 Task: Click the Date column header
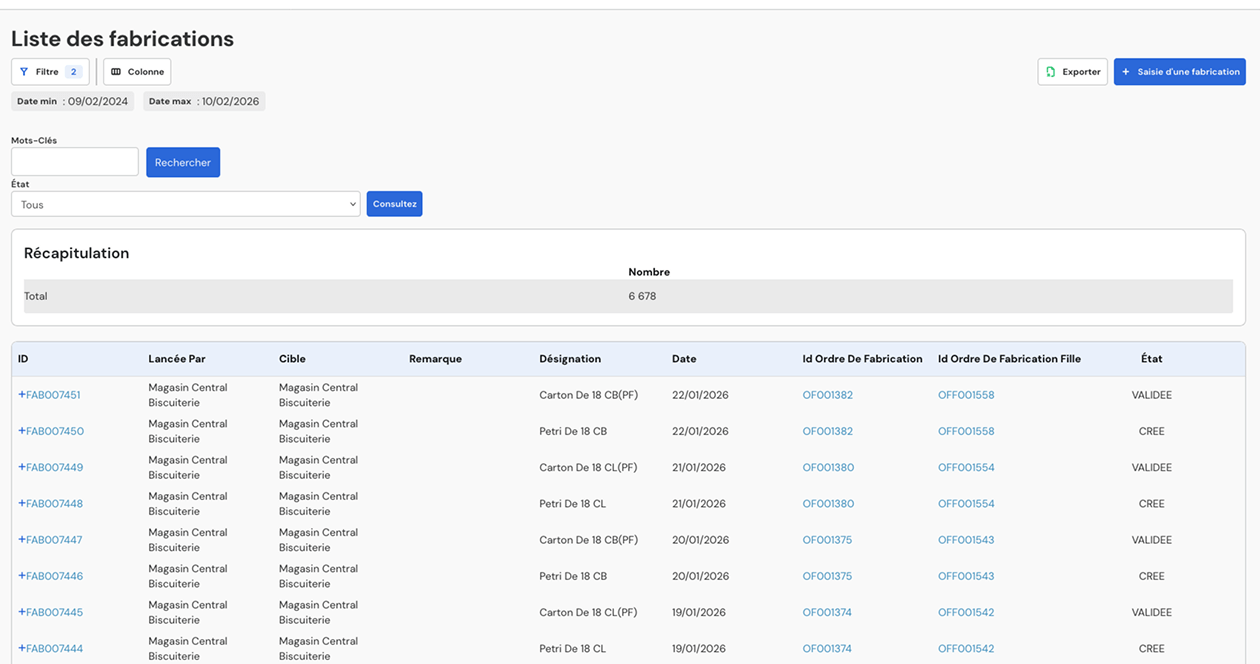pyautogui.click(x=684, y=358)
